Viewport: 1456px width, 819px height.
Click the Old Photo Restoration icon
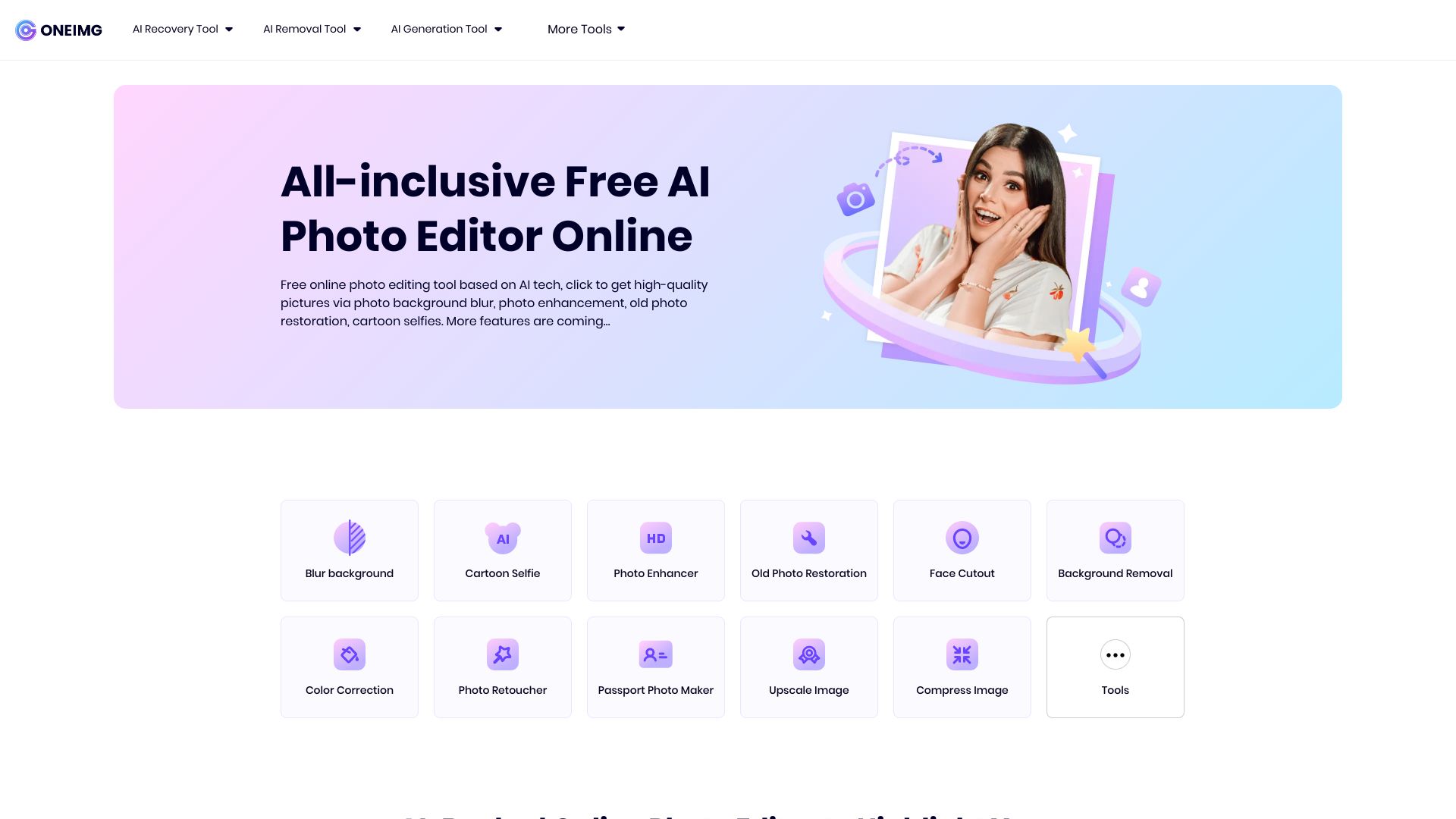pyautogui.click(x=808, y=538)
